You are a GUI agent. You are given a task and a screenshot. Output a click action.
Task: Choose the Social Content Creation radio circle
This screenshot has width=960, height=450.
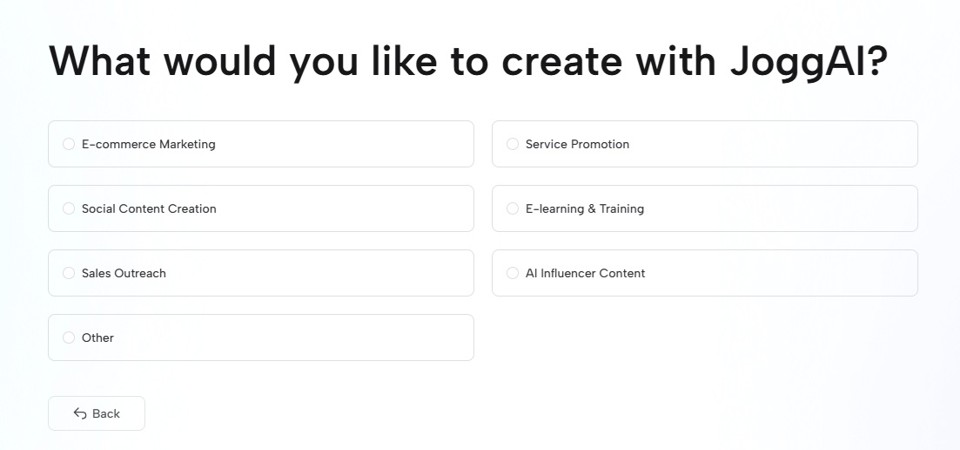[x=69, y=209]
